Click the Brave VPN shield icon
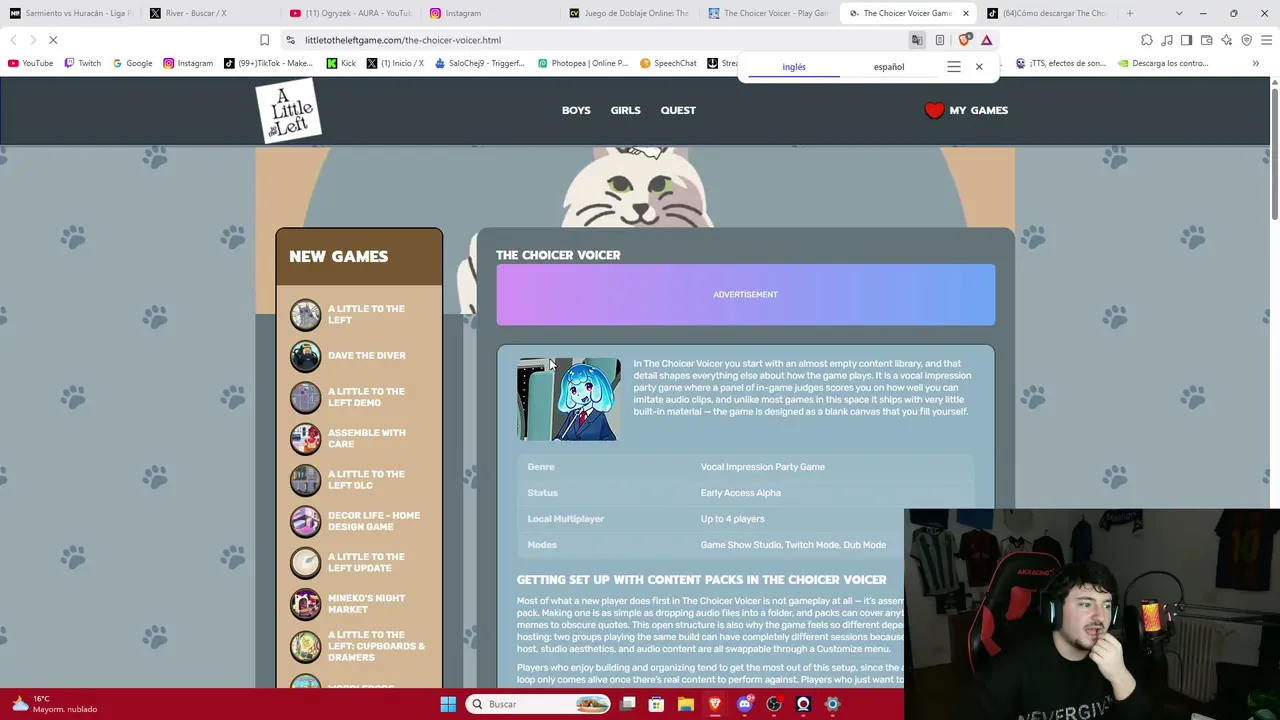This screenshot has height=720, width=1280. click(1246, 40)
